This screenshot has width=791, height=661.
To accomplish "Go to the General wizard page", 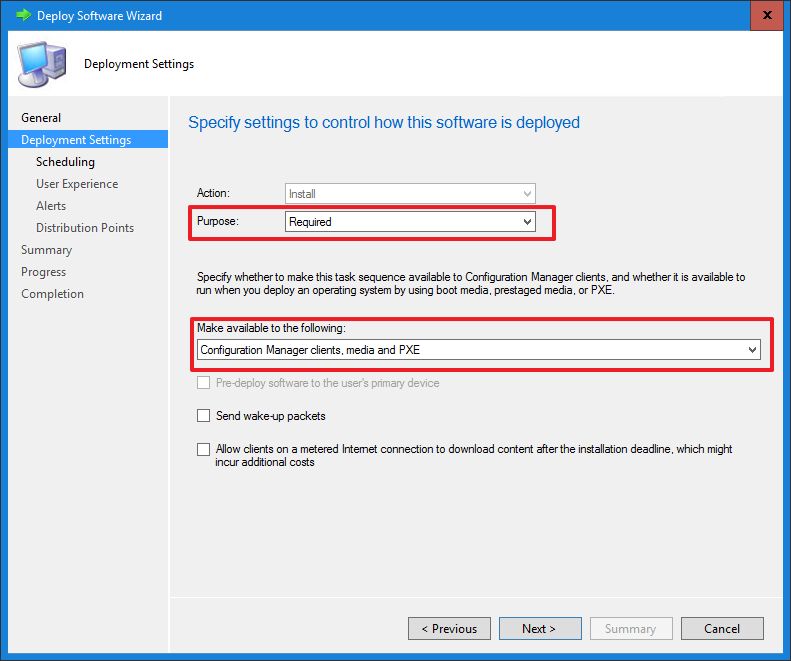I will (41, 118).
